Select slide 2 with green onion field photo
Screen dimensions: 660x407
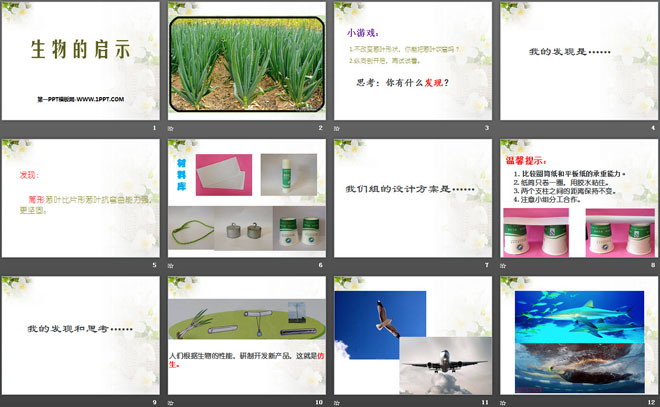(x=247, y=61)
